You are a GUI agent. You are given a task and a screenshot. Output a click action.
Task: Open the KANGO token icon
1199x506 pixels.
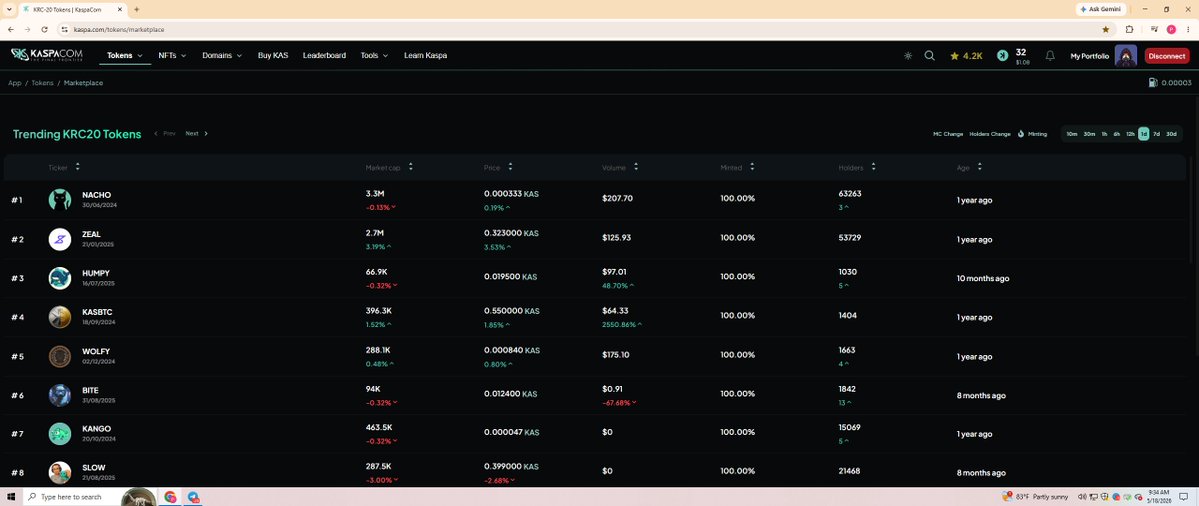point(60,433)
